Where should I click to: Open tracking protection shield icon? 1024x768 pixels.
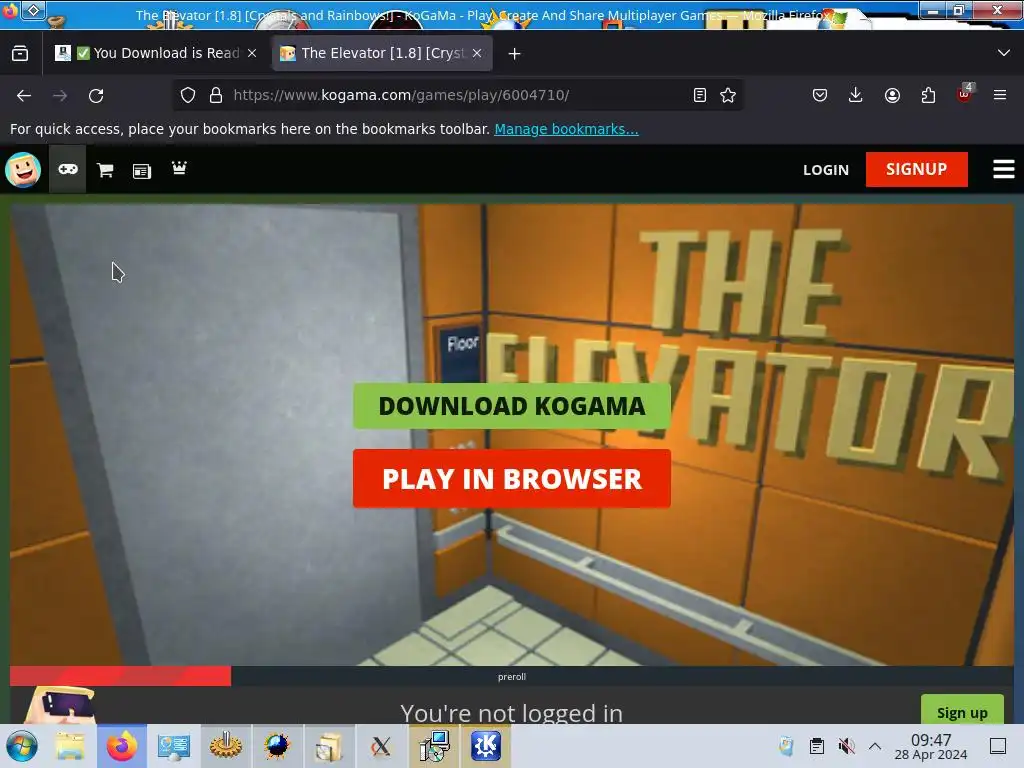pos(188,95)
